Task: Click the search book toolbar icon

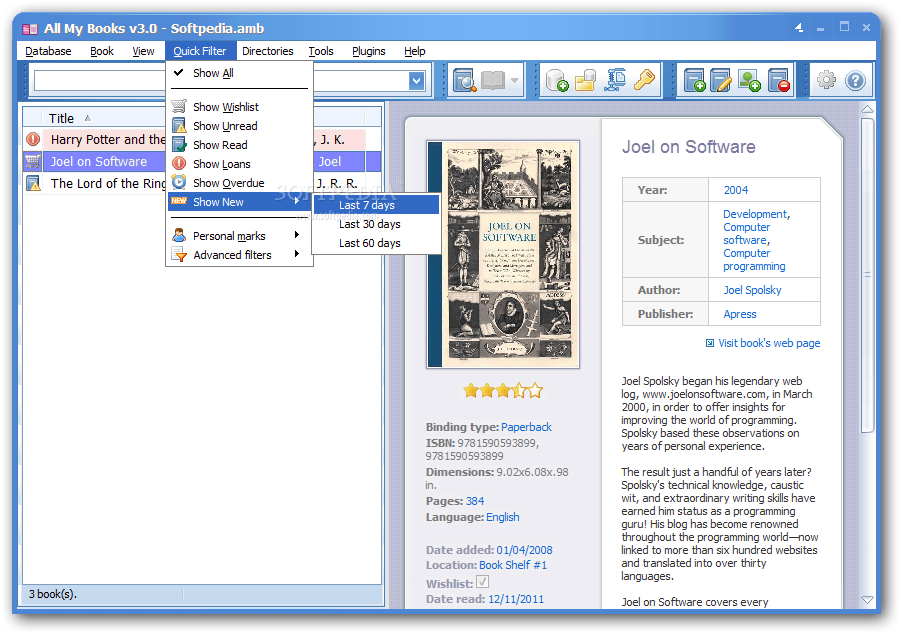Action: click(x=464, y=80)
